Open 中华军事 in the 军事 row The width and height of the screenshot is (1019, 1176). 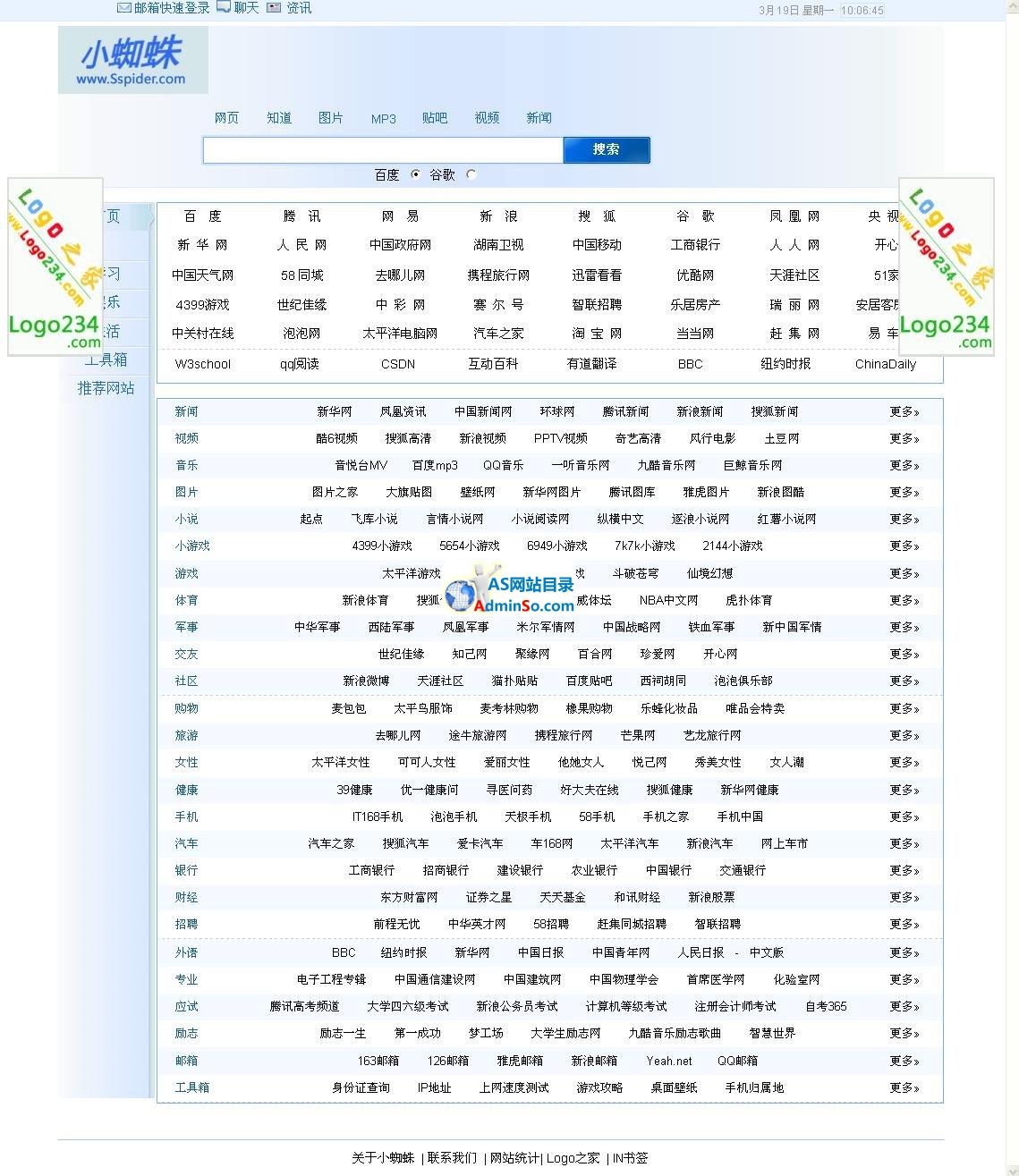coord(318,628)
